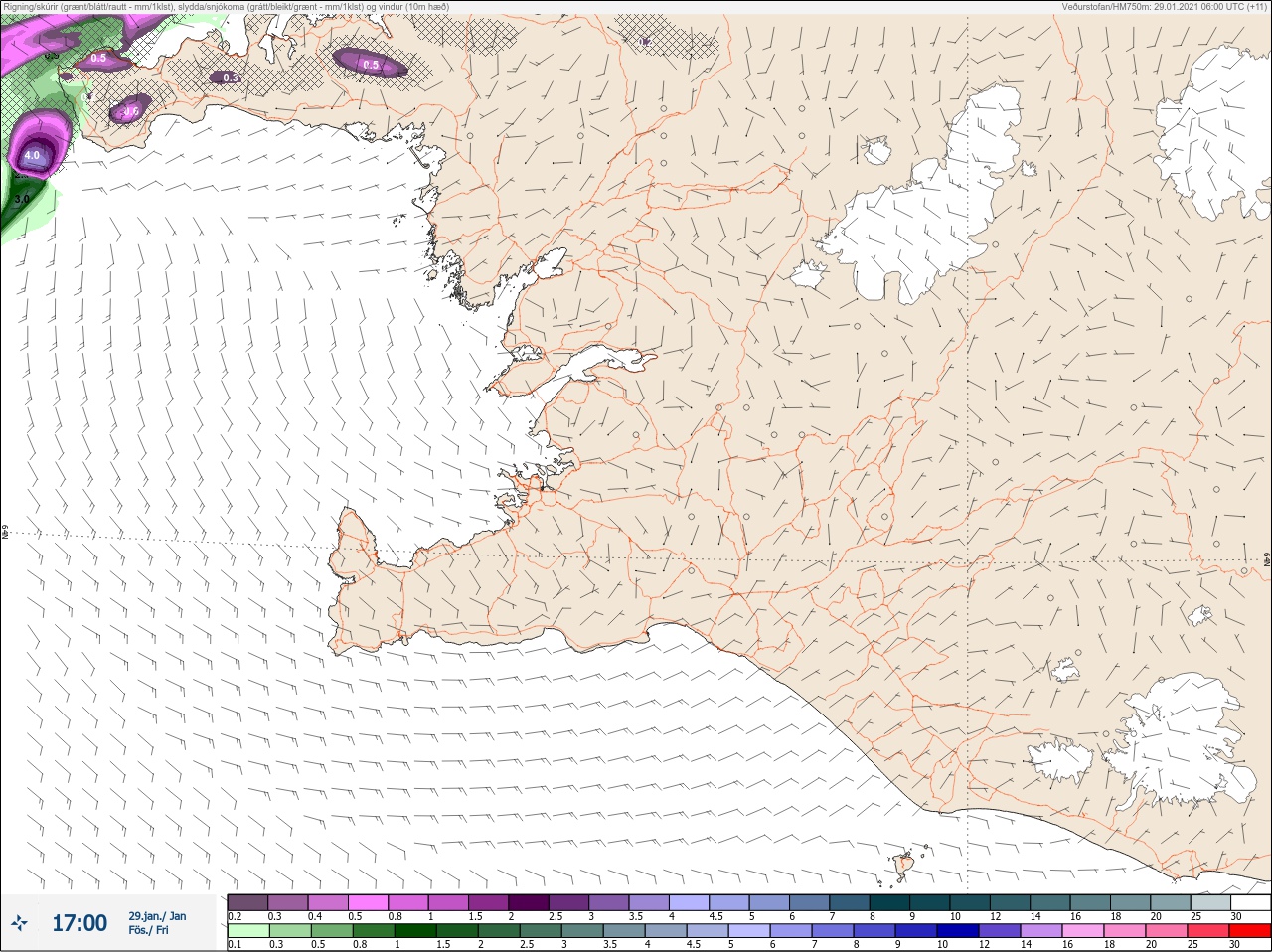Select the pale green bottom-row swatch labeled 0.1
Screen dimensions: 1272x952
[247, 931]
